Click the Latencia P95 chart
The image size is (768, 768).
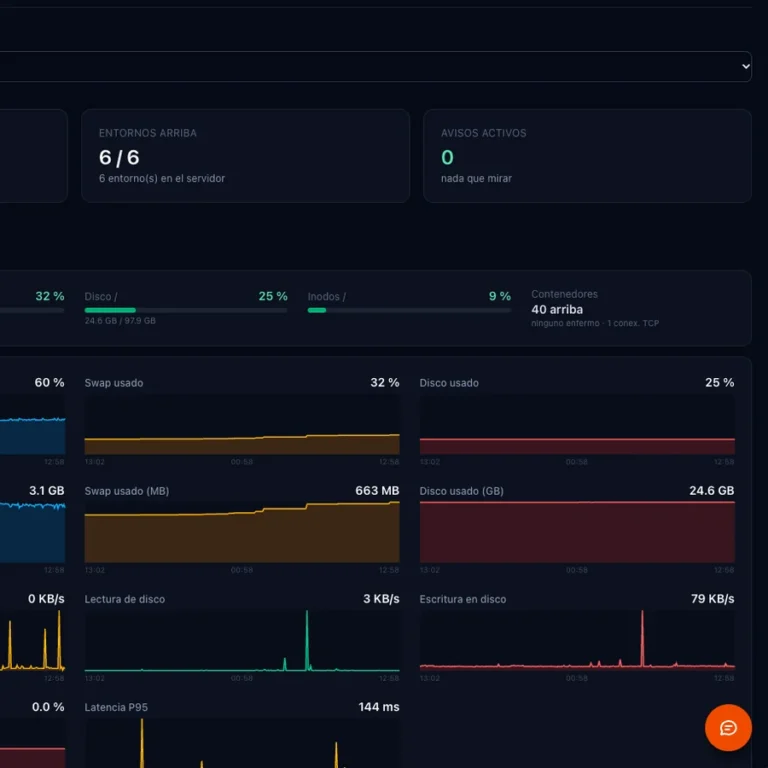point(242,743)
